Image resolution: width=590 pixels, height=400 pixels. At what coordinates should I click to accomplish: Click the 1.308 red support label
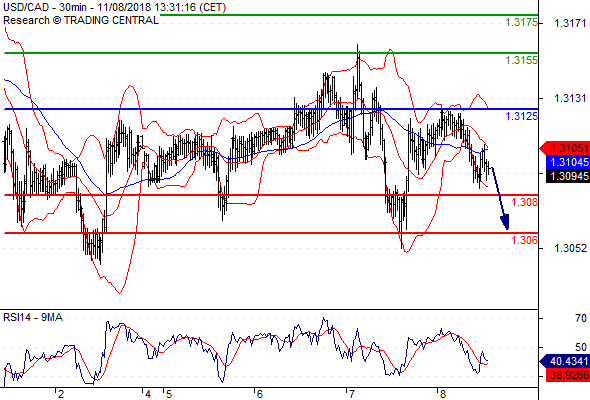524,202
